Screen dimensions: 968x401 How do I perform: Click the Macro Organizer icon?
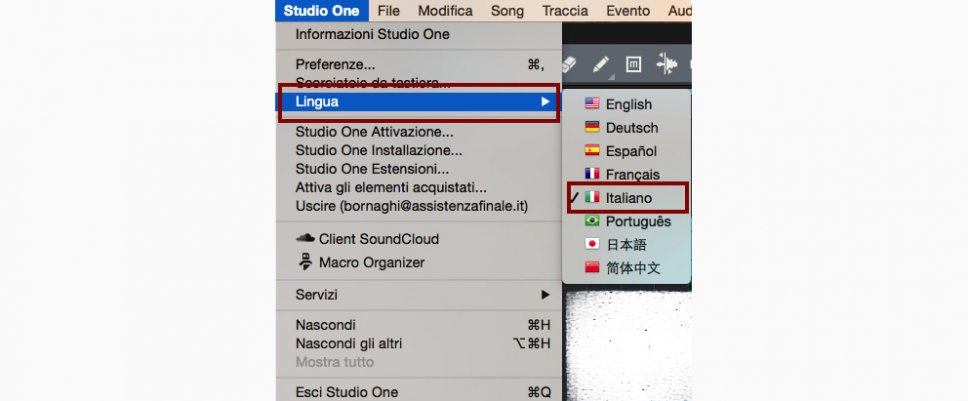point(305,262)
